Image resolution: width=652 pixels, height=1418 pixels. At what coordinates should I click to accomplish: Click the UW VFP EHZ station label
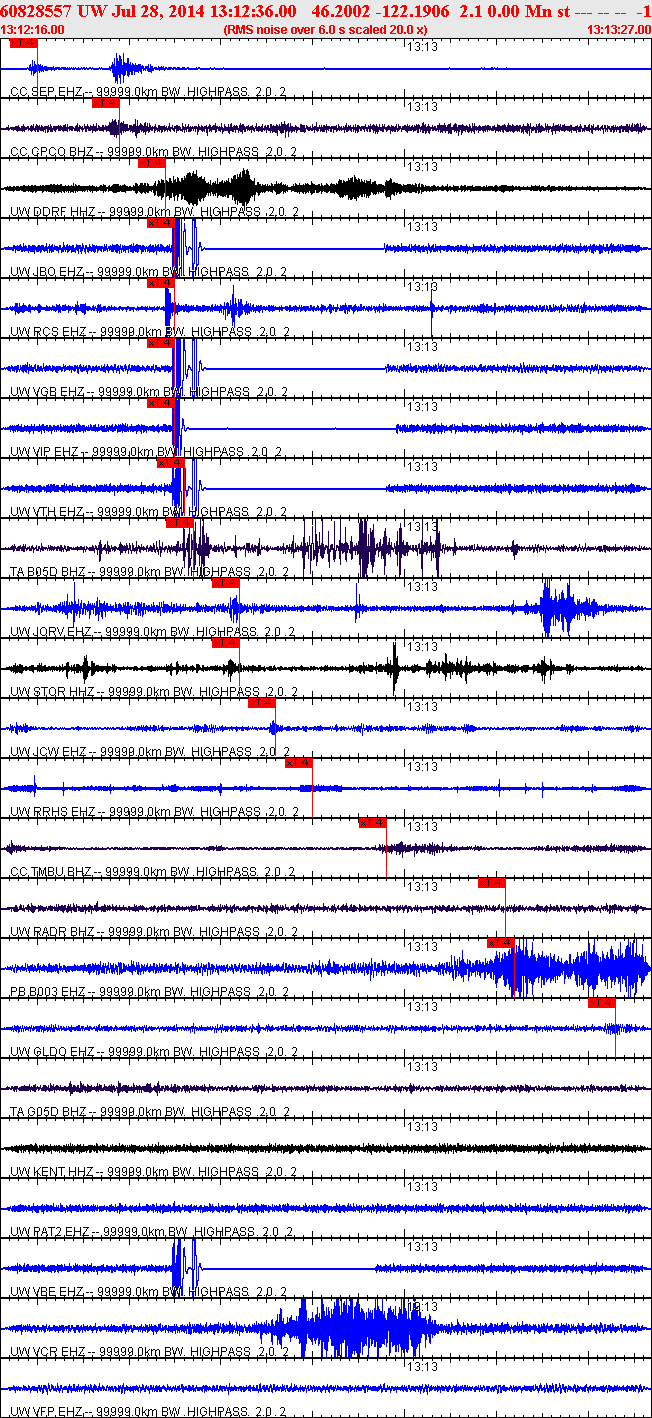(149, 1411)
